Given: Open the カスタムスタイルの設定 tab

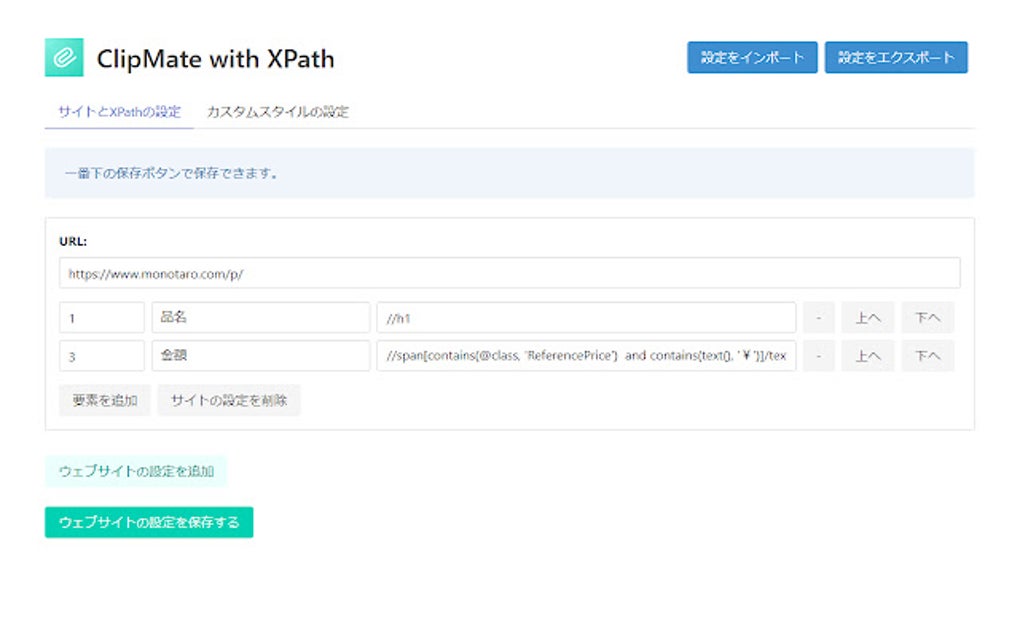Looking at the screenshot, I should click(x=277, y=112).
